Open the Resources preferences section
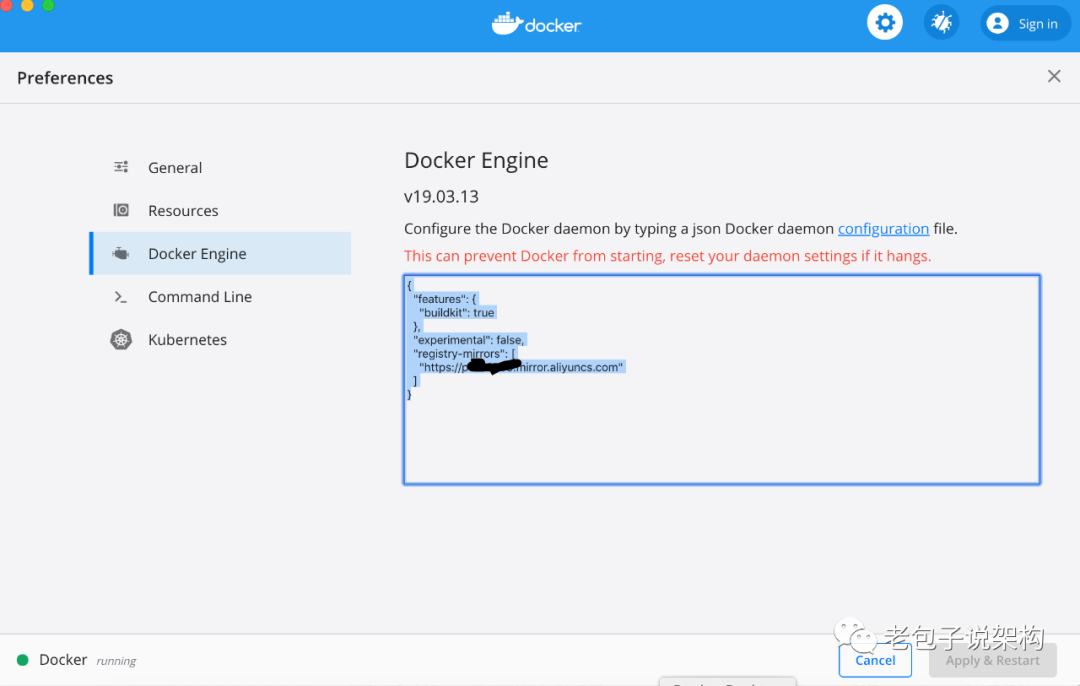This screenshot has width=1080, height=686. click(220, 210)
